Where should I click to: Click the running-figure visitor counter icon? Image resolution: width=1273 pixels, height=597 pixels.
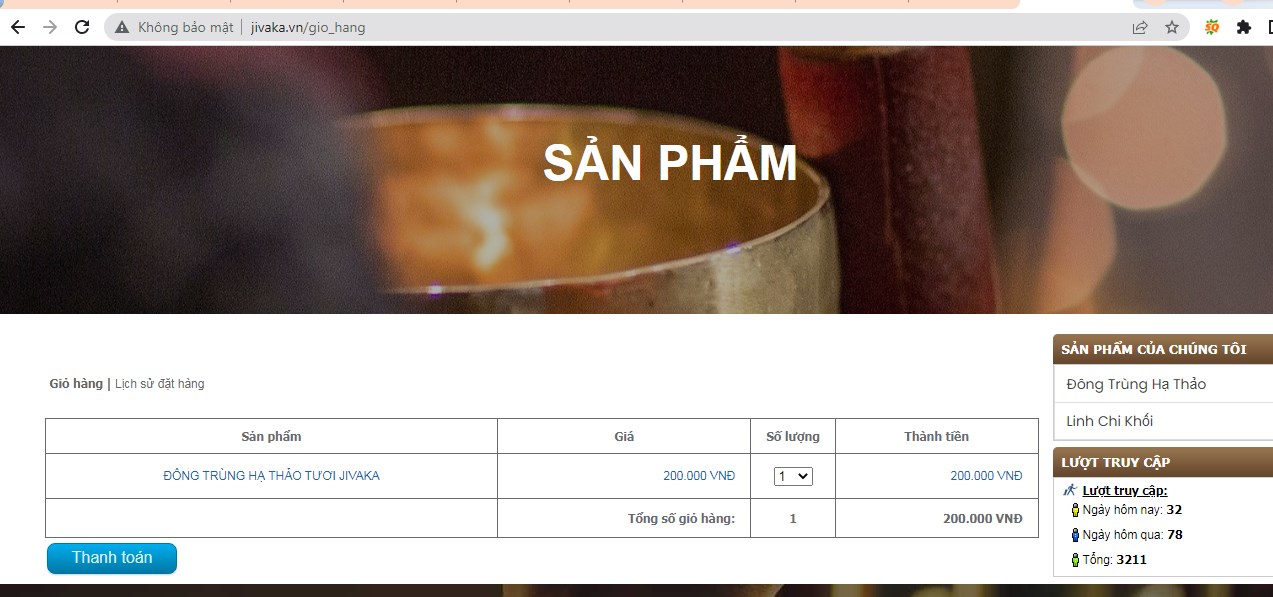click(1070, 490)
